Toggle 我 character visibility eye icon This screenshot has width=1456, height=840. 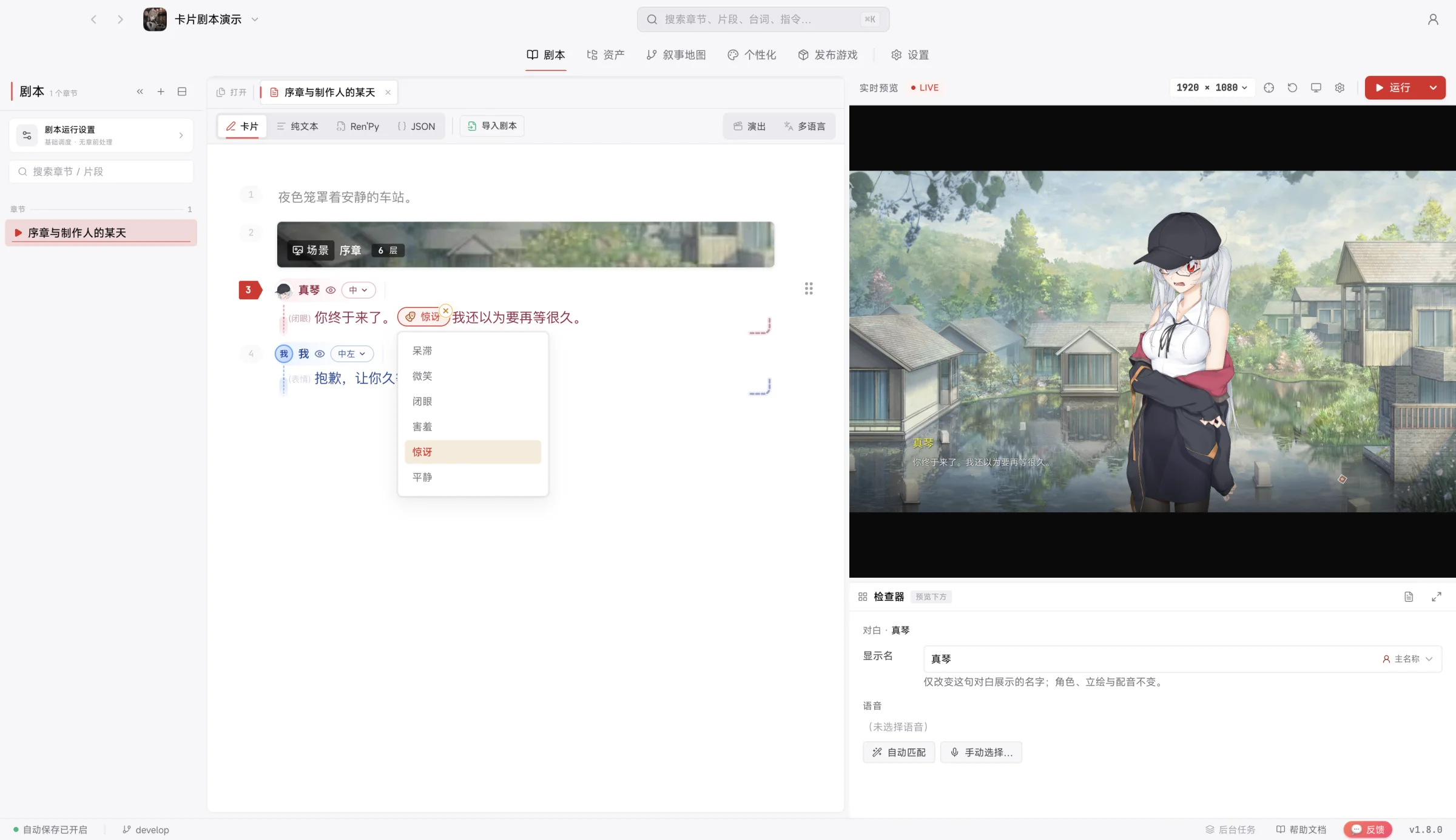point(320,354)
